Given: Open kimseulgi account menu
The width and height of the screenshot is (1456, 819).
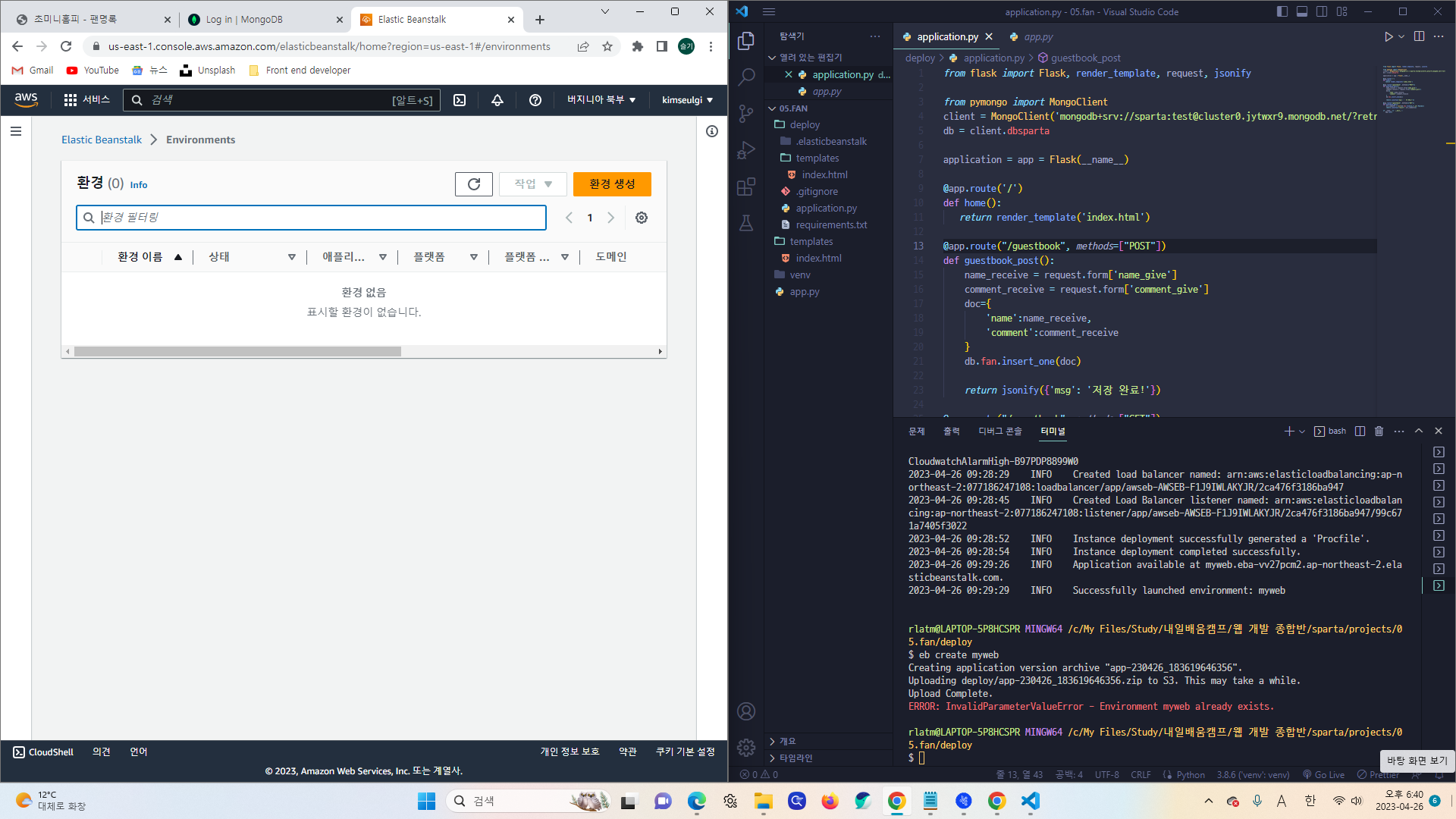Looking at the screenshot, I should 687,100.
